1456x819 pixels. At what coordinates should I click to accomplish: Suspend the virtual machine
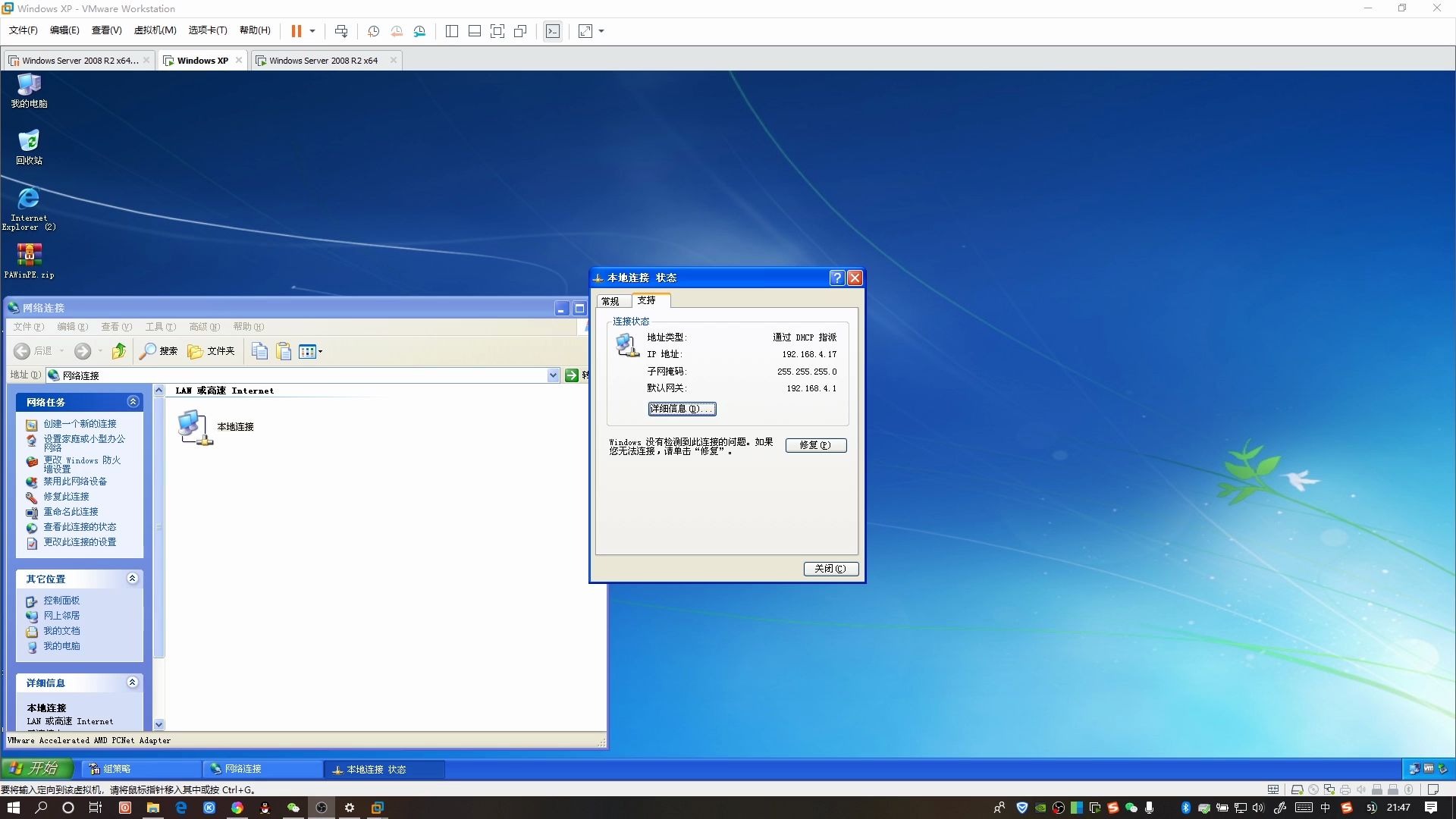point(297,31)
